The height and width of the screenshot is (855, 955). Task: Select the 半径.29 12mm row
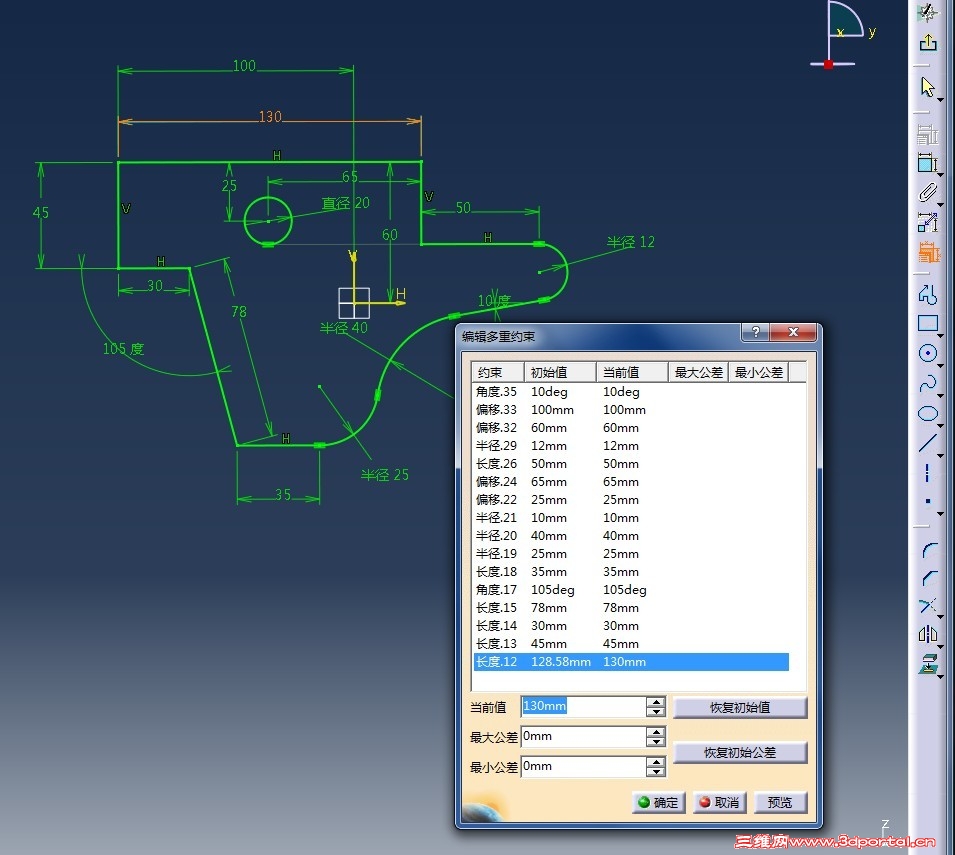[x=631, y=446]
